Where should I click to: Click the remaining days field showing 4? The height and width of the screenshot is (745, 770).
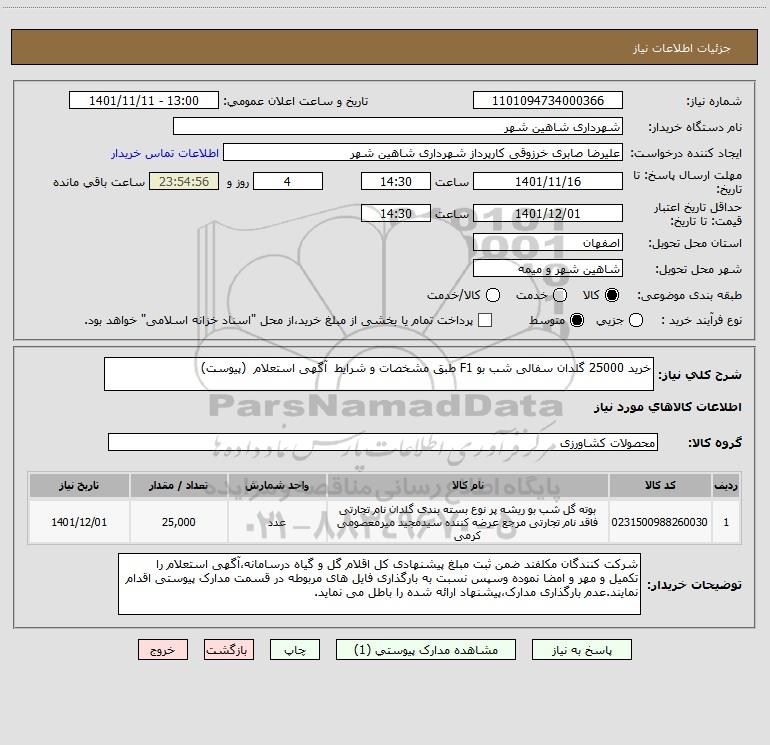tap(288, 182)
